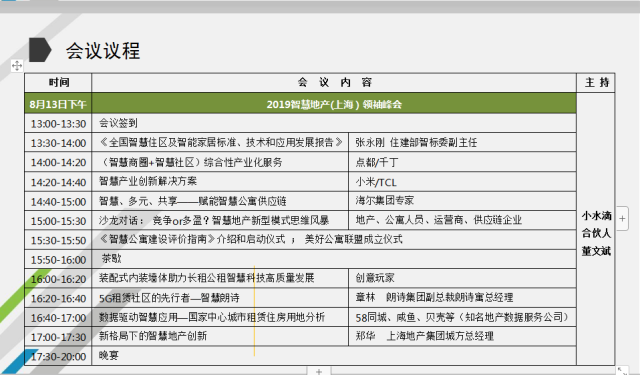The width and height of the screenshot is (640, 375).
Task: Click the 会议内容 header cell
Action: click(x=334, y=83)
